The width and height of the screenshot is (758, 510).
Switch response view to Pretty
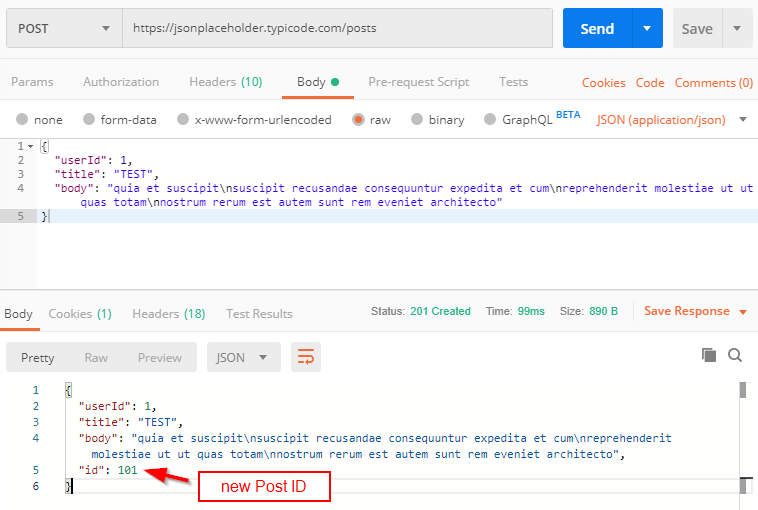pyautogui.click(x=37, y=358)
